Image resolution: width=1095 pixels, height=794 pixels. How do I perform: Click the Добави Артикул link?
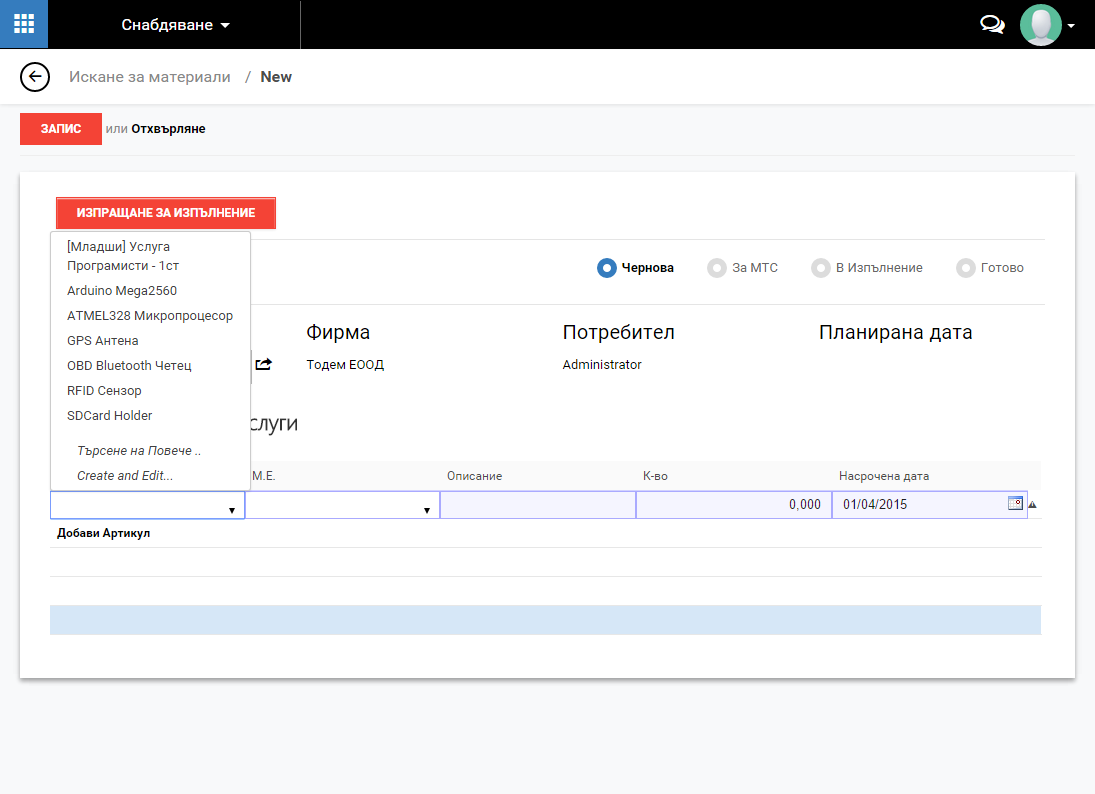tap(104, 533)
